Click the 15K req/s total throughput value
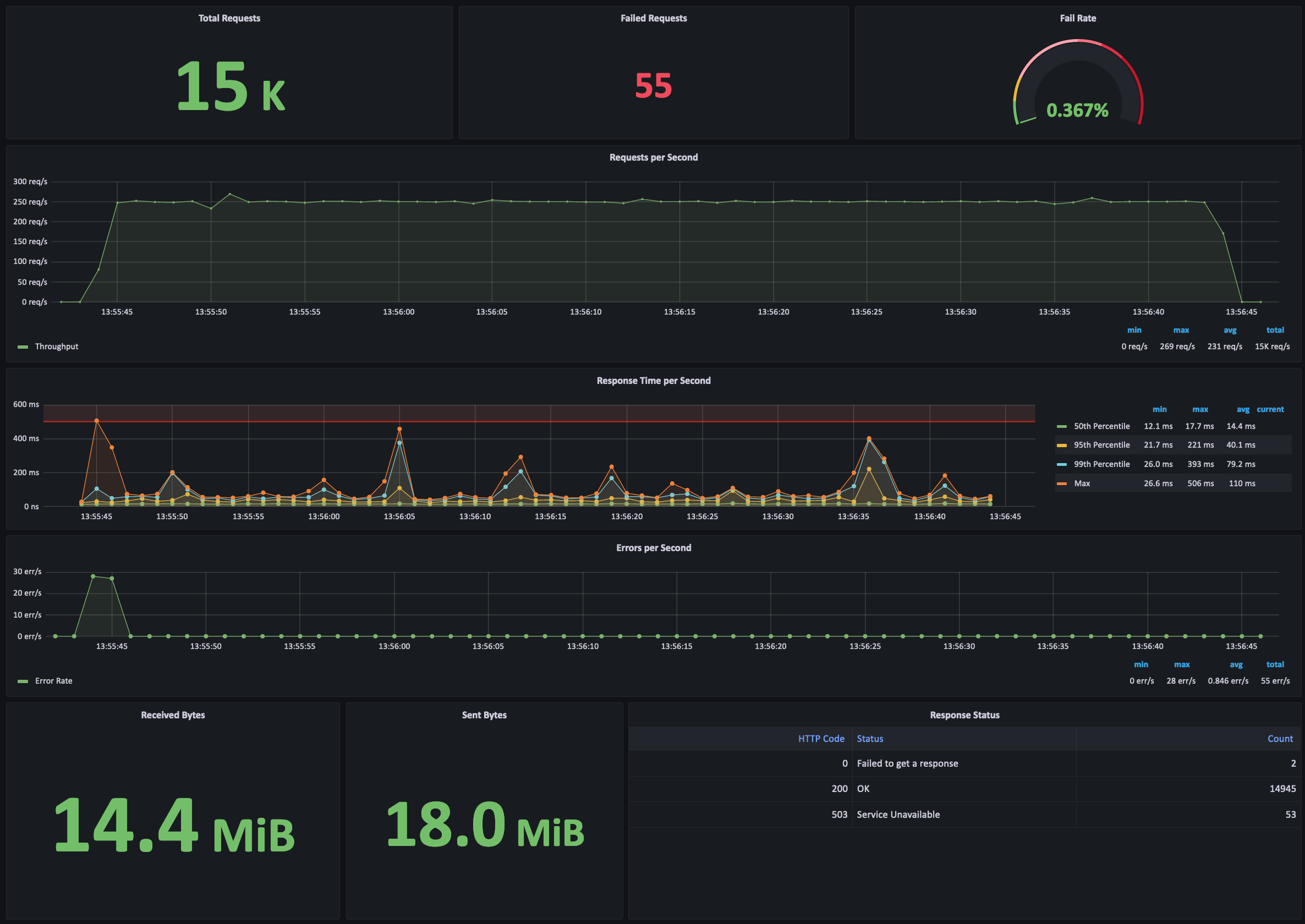Image resolution: width=1305 pixels, height=924 pixels. [1272, 346]
